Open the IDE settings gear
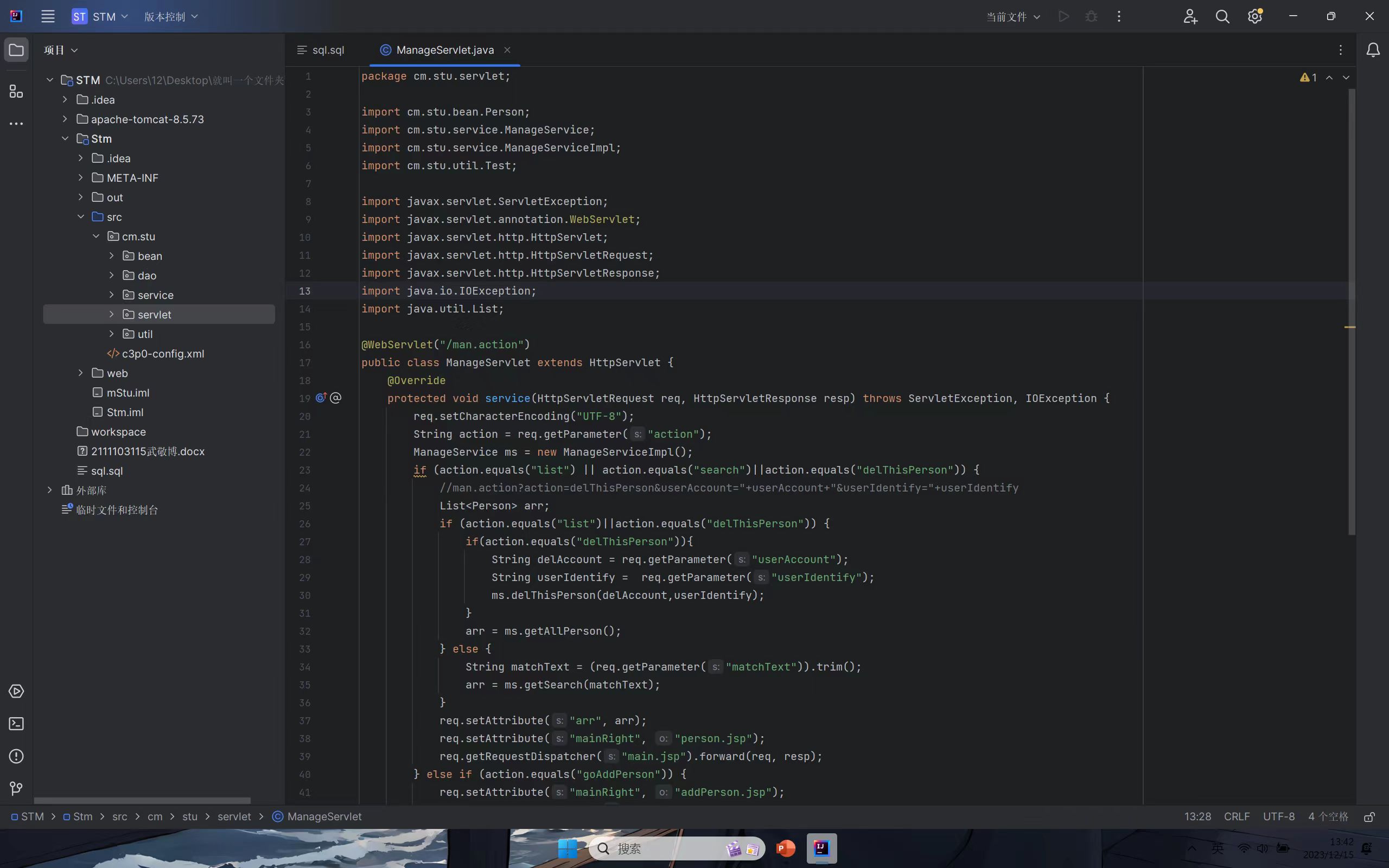Screen dimensions: 1389x868 (1254, 17)
